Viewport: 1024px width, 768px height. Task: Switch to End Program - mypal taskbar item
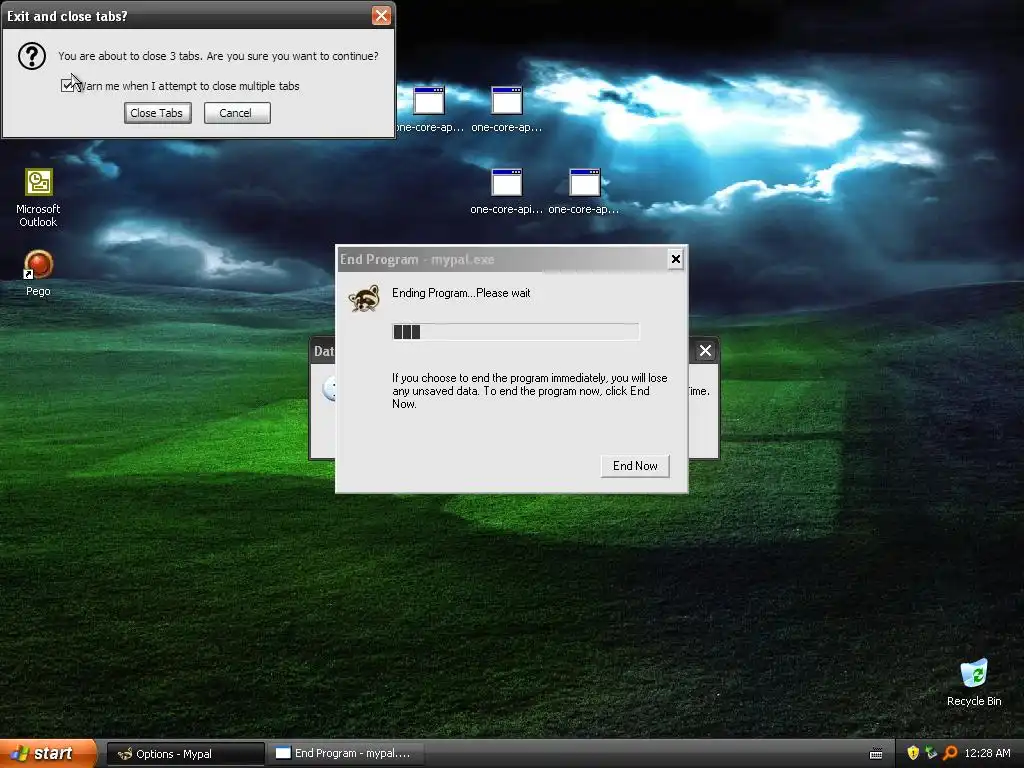click(x=344, y=754)
